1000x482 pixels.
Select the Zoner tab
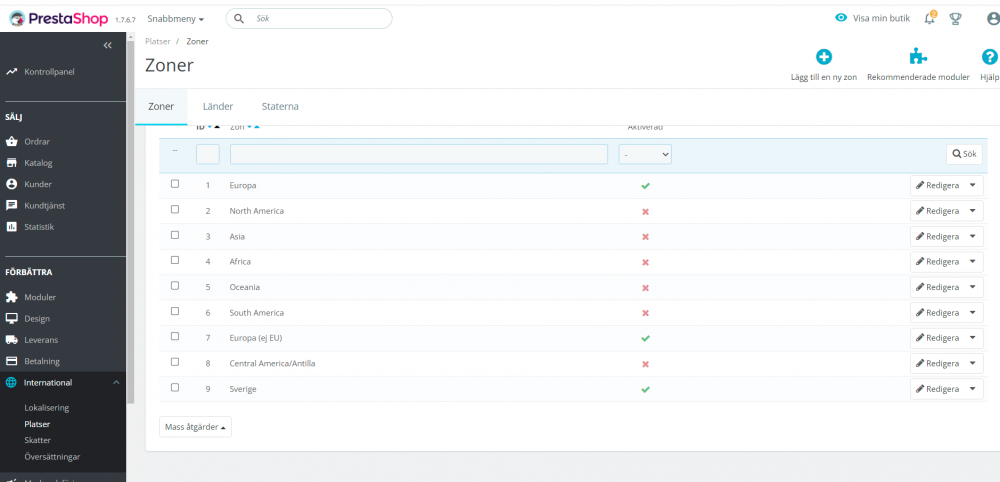click(161, 106)
